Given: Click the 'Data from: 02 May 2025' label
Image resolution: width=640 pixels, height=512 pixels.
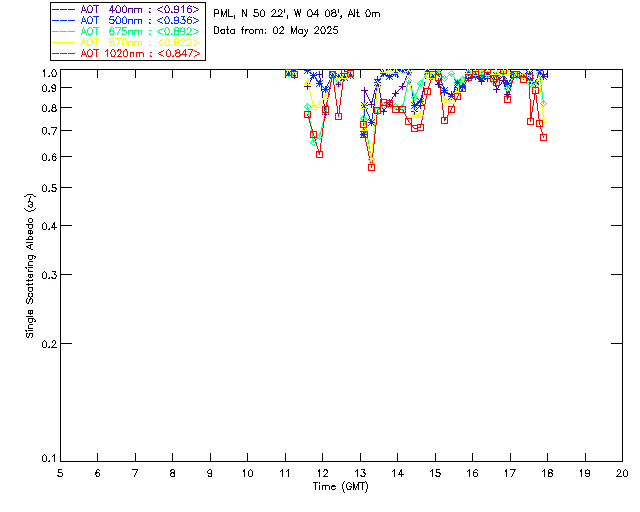Looking at the screenshot, I should (x=276, y=30).
